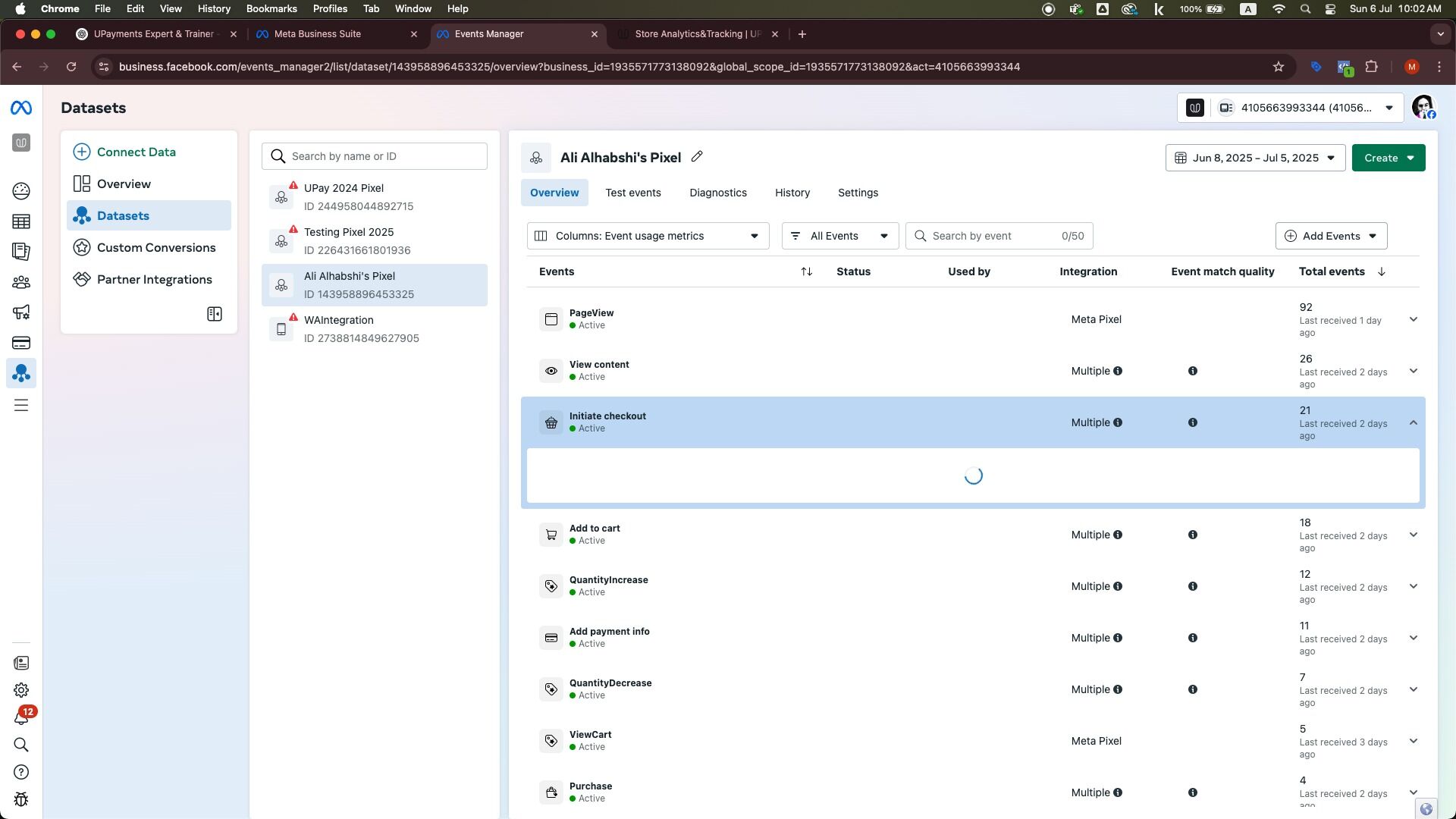Open the settings gear in the left sidebar
The width and height of the screenshot is (1456, 819).
(21, 690)
